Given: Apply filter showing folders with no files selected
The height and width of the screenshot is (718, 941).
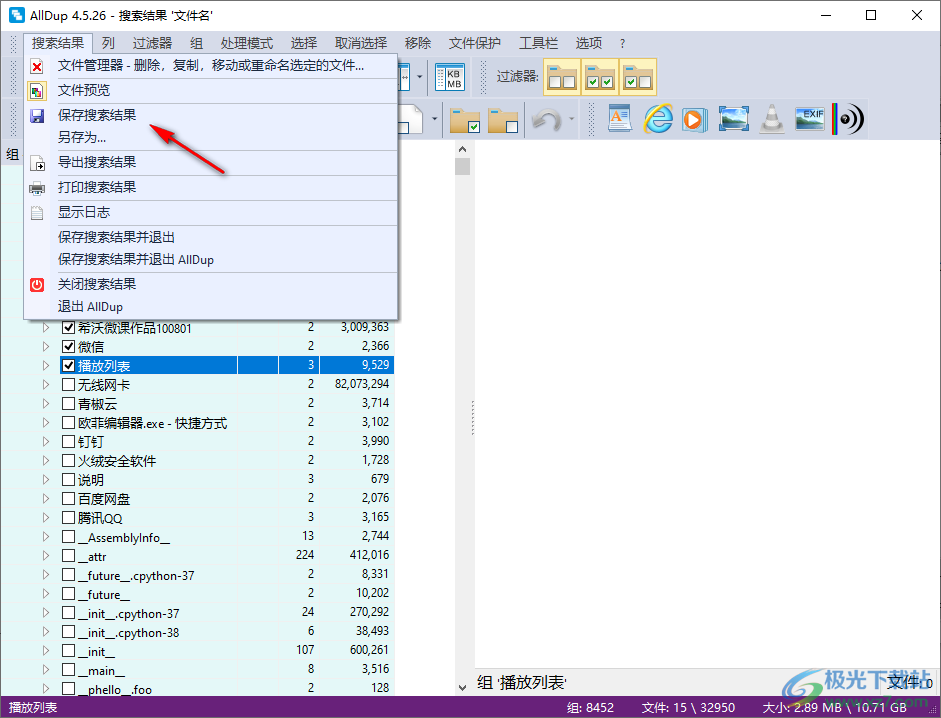Looking at the screenshot, I should coord(562,77).
